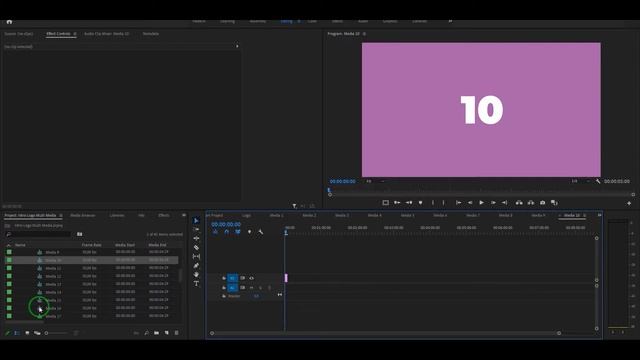Select the Razor tool
The image size is (640, 360).
(196, 247)
